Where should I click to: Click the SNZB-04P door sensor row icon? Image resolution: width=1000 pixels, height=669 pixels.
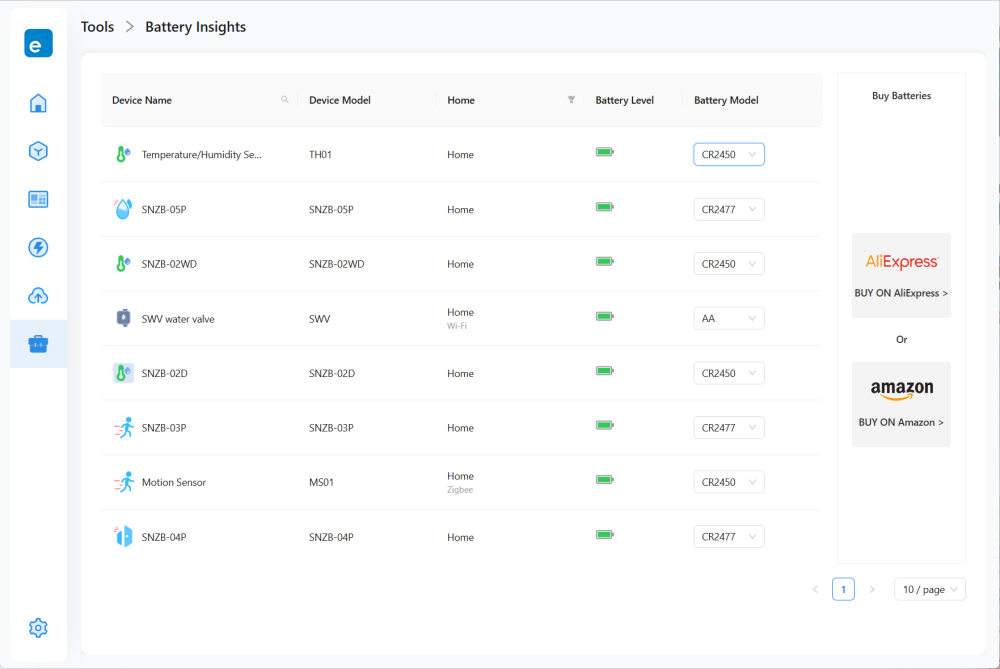tap(122, 537)
